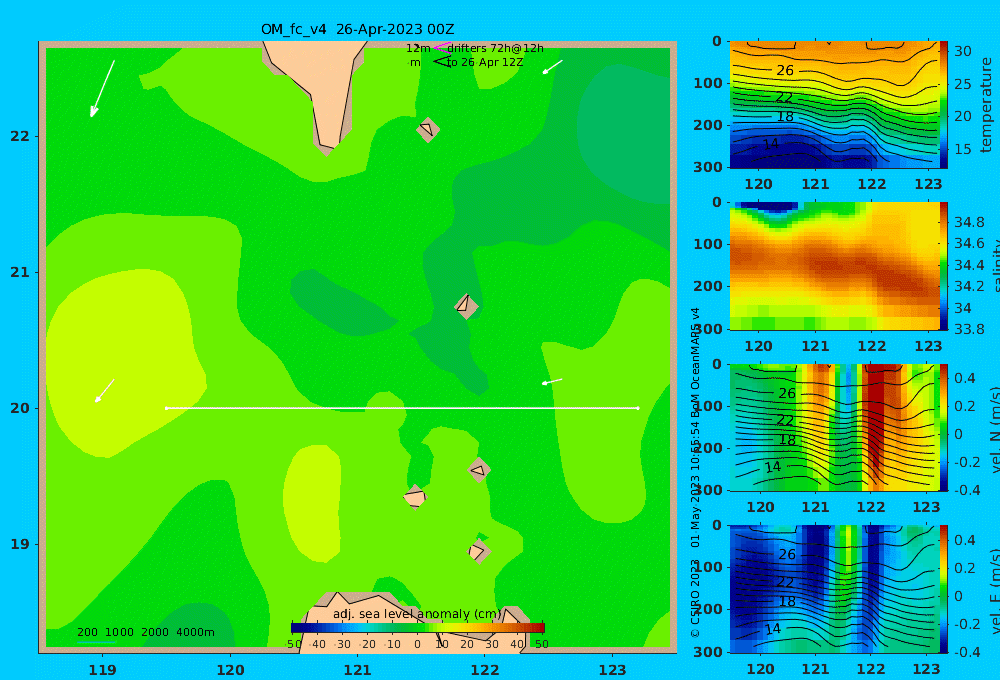Click the 14 contour label in temperature panel
1000x680 pixels.
(771, 144)
